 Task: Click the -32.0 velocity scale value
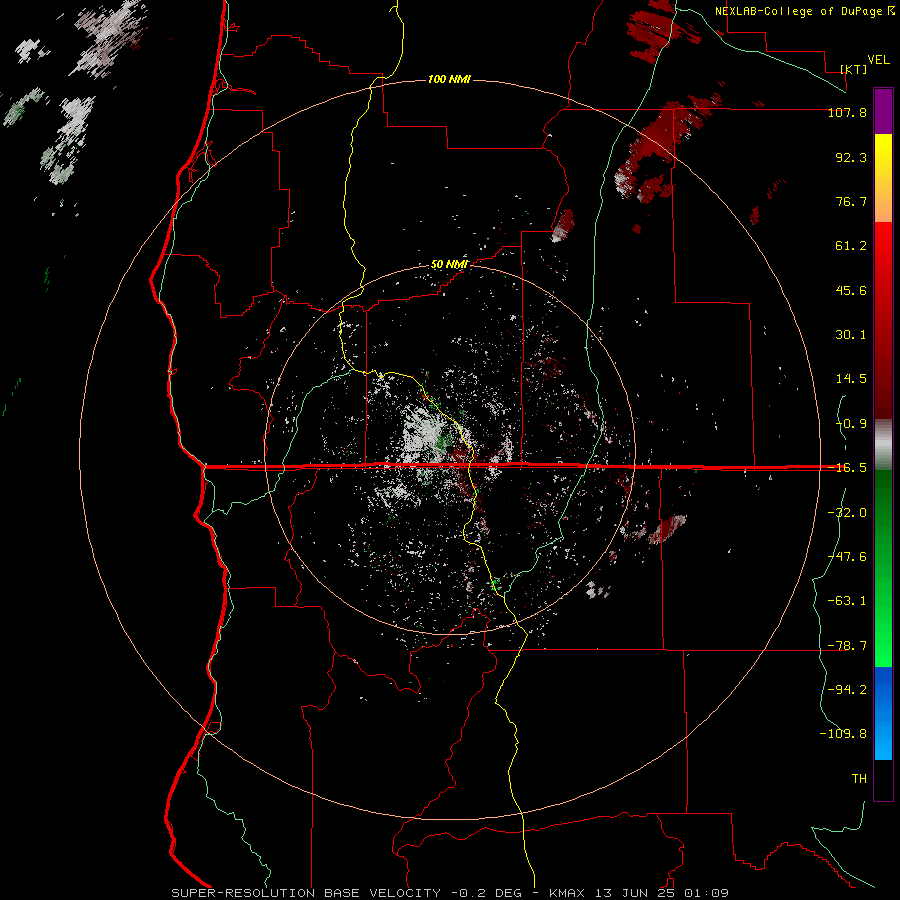847,513
